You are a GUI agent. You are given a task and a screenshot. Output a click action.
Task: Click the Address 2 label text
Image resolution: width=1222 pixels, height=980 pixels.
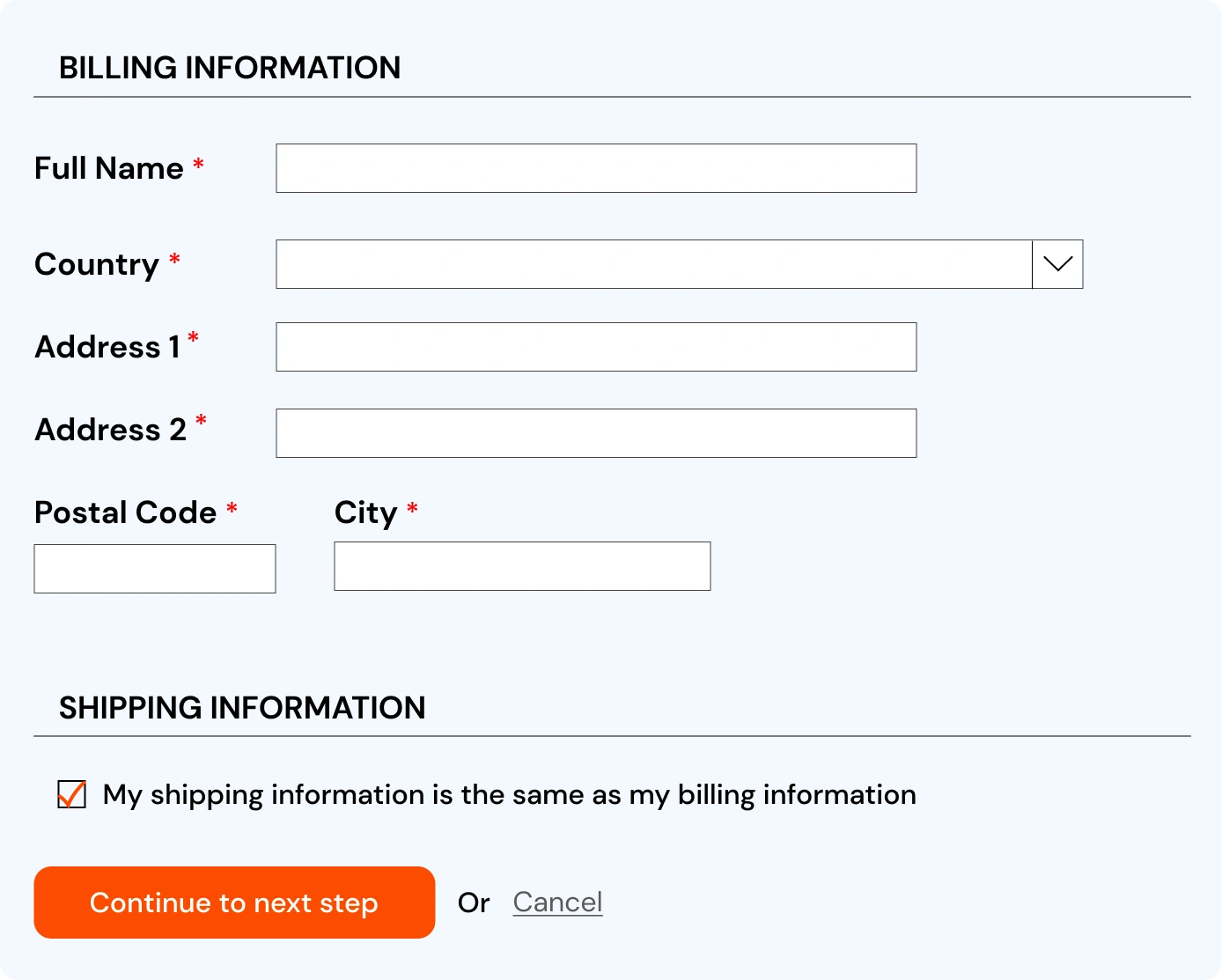pyautogui.click(x=111, y=430)
